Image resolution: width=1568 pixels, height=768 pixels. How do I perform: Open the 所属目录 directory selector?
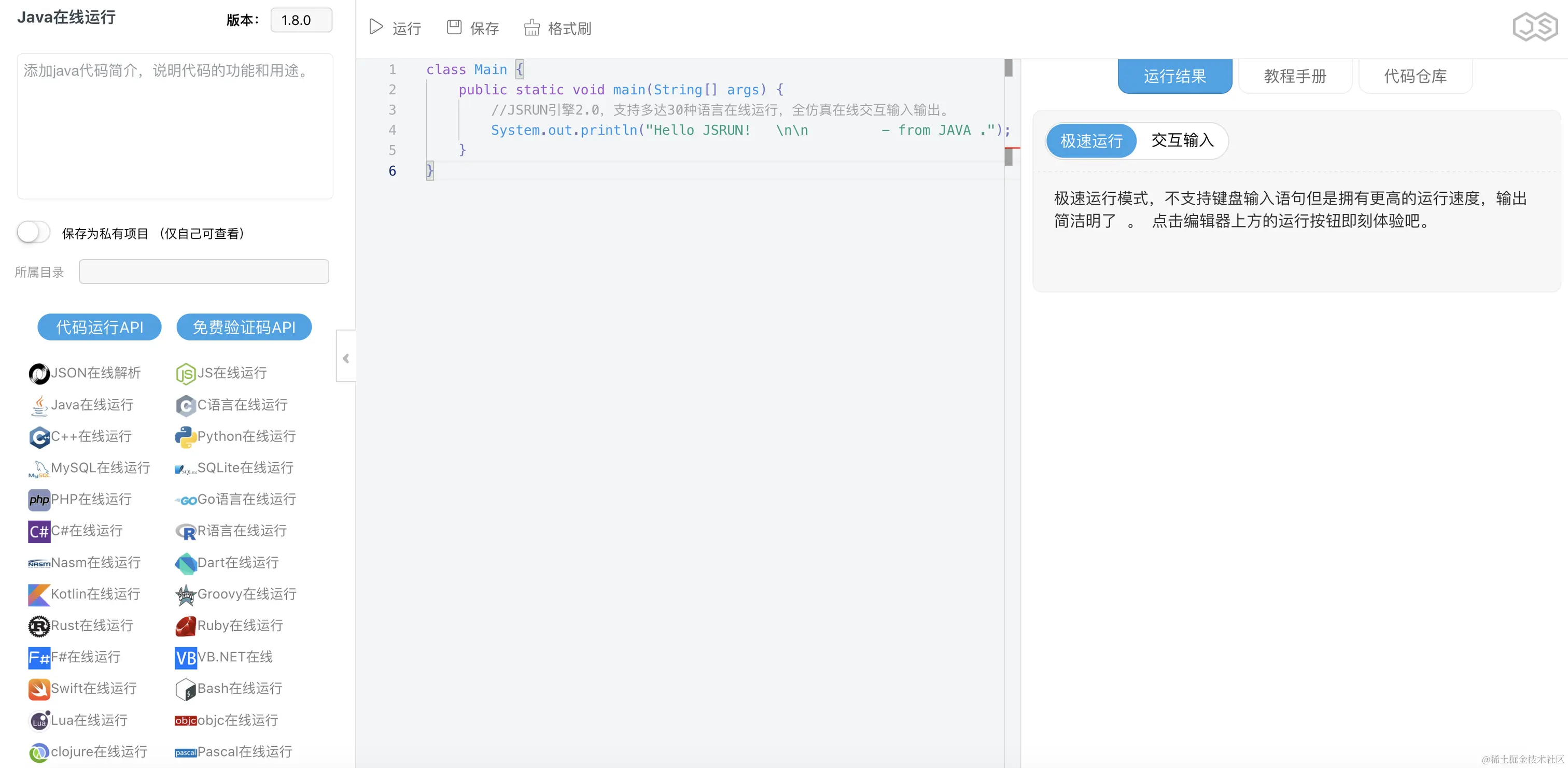pyautogui.click(x=204, y=272)
